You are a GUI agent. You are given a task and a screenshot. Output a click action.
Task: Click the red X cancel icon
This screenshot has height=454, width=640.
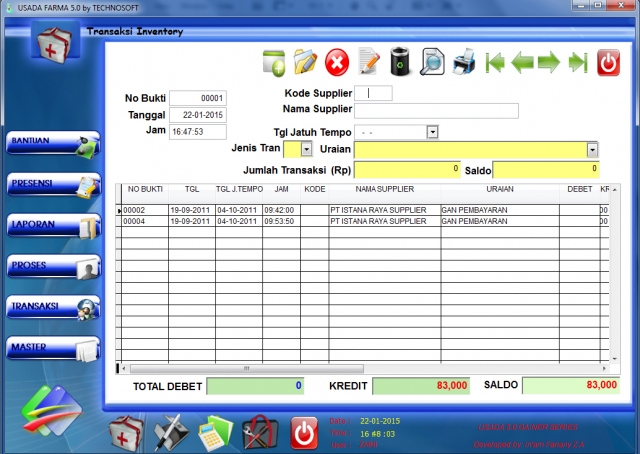(x=337, y=63)
